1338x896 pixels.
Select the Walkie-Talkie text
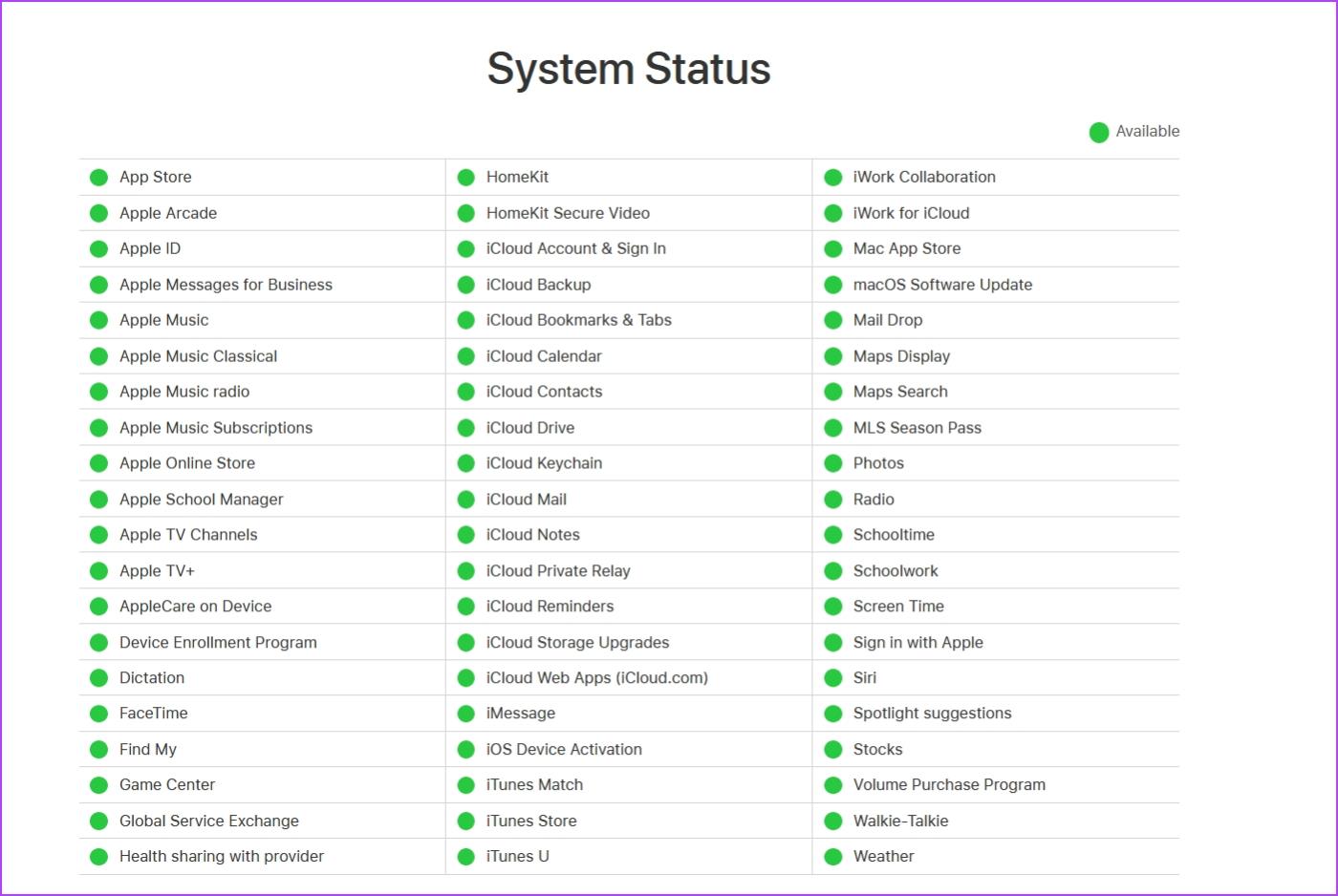point(900,821)
